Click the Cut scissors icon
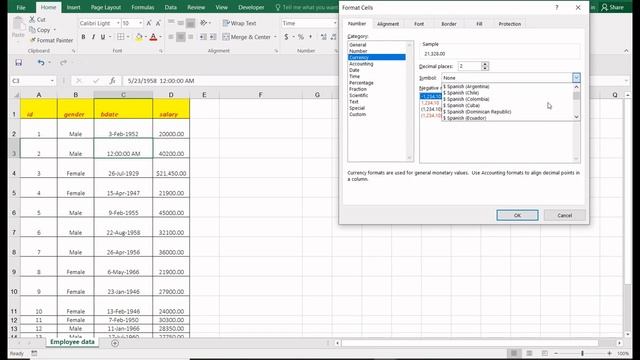640x360 pixels. tap(32, 20)
